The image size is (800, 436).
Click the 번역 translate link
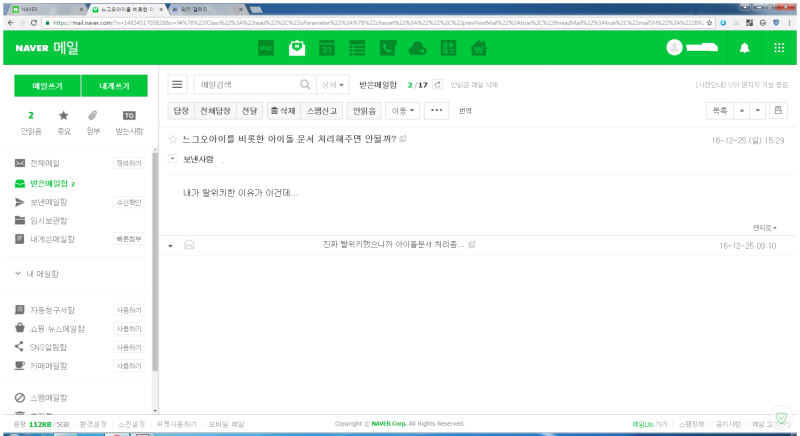pos(465,111)
